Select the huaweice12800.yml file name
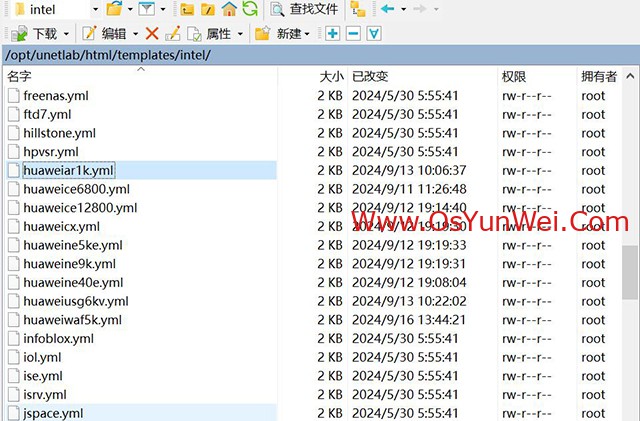Image resolution: width=640 pixels, height=421 pixels. (x=80, y=208)
